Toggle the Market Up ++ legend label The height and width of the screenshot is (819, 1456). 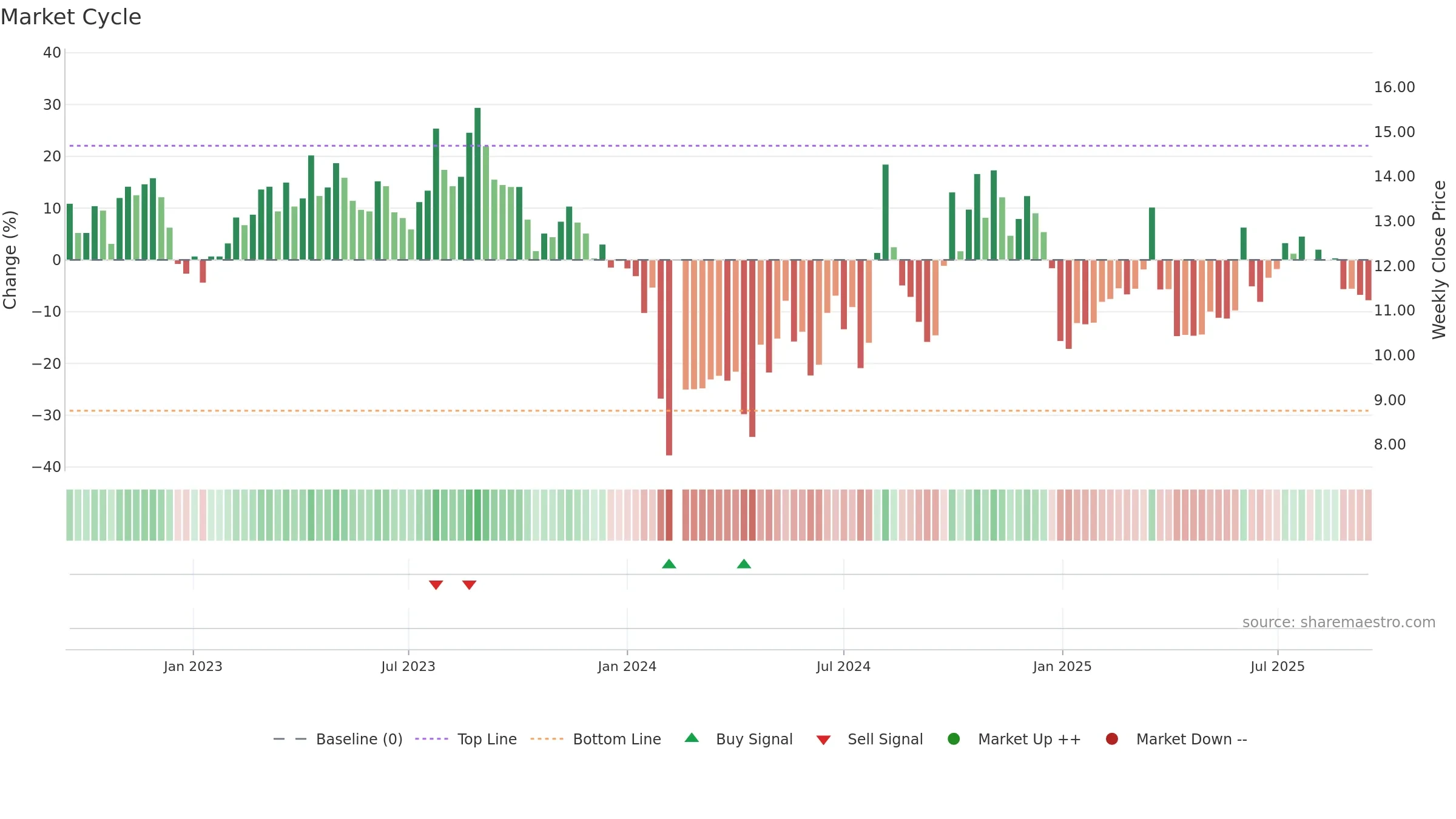click(1030, 739)
